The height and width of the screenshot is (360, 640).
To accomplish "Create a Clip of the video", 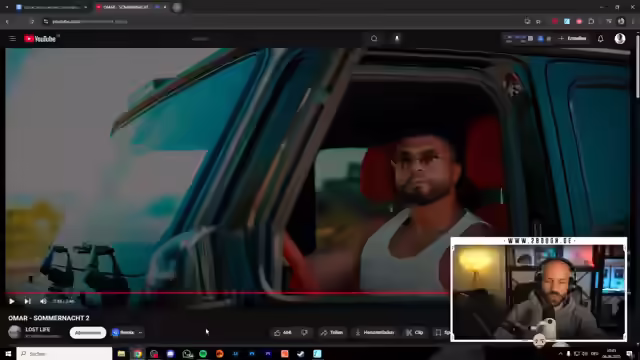I will pos(414,333).
